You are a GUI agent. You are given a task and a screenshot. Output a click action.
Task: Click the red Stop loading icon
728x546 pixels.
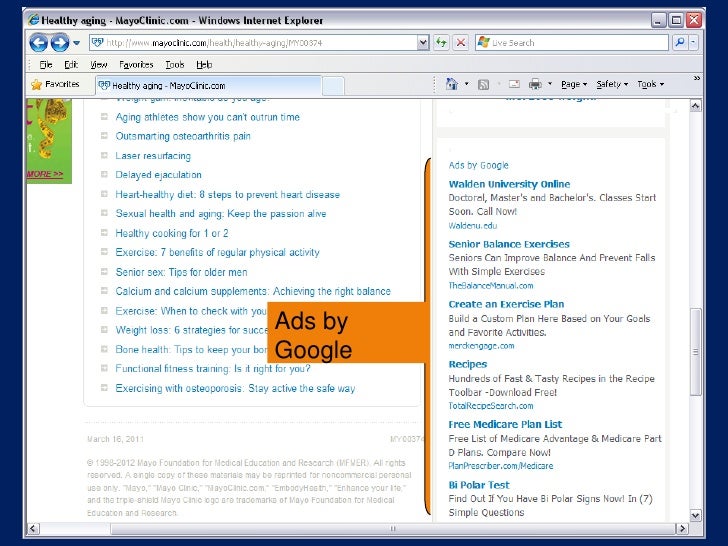460,42
